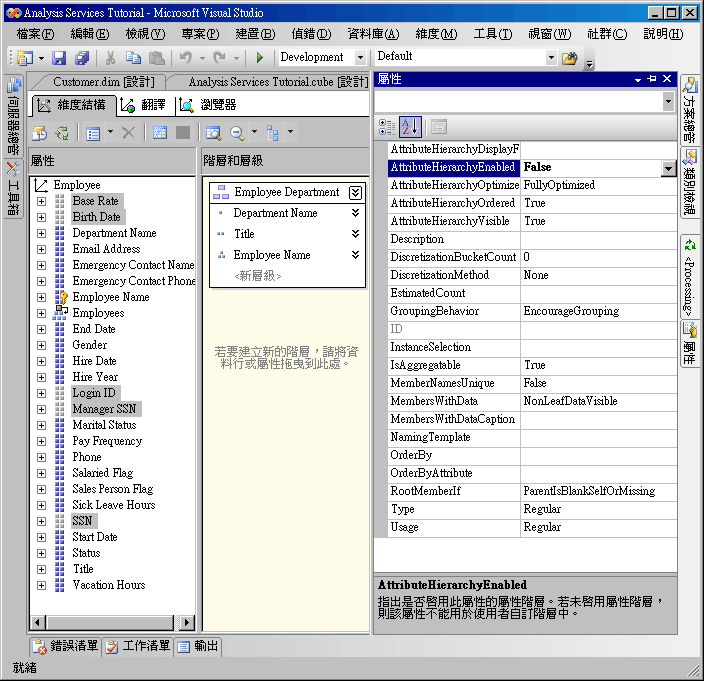The image size is (704, 681).
Task: Click the Cut scissors icon
Action: (x=110, y=57)
